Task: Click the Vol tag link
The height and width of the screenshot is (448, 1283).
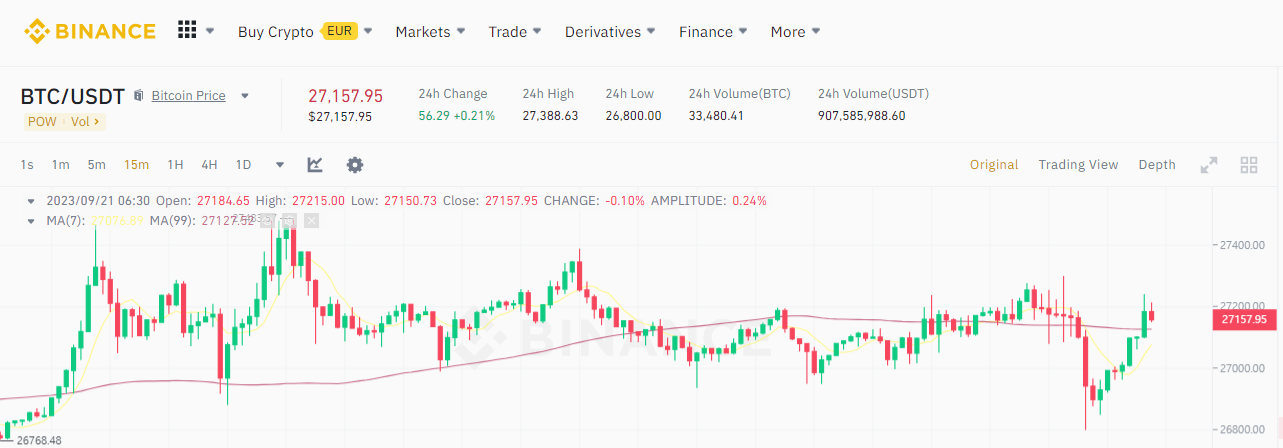Action: (84, 122)
